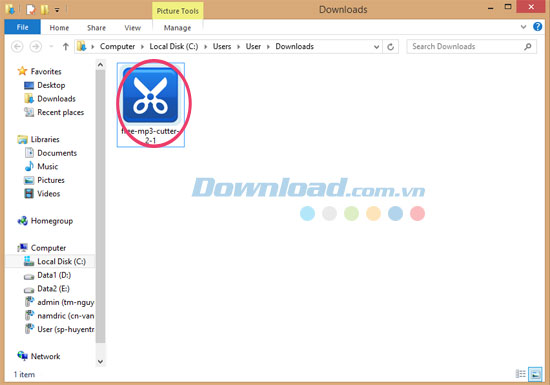Switch to the Details view layout
The width and height of the screenshot is (550, 385).
point(520,374)
